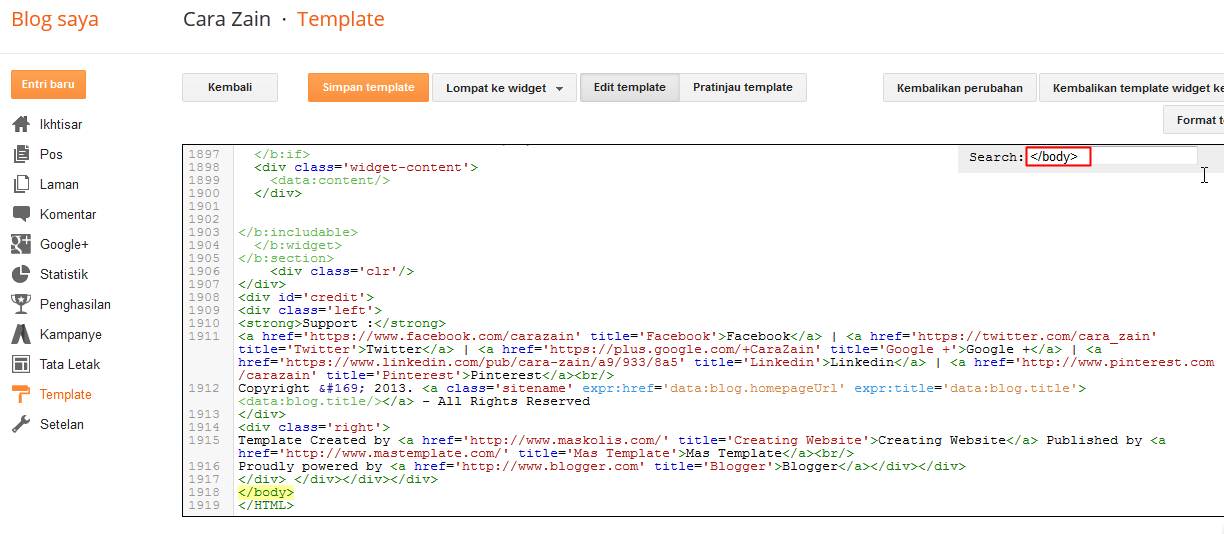Open the Kampanye icon in sidebar
1224x534 pixels.
tap(21, 334)
